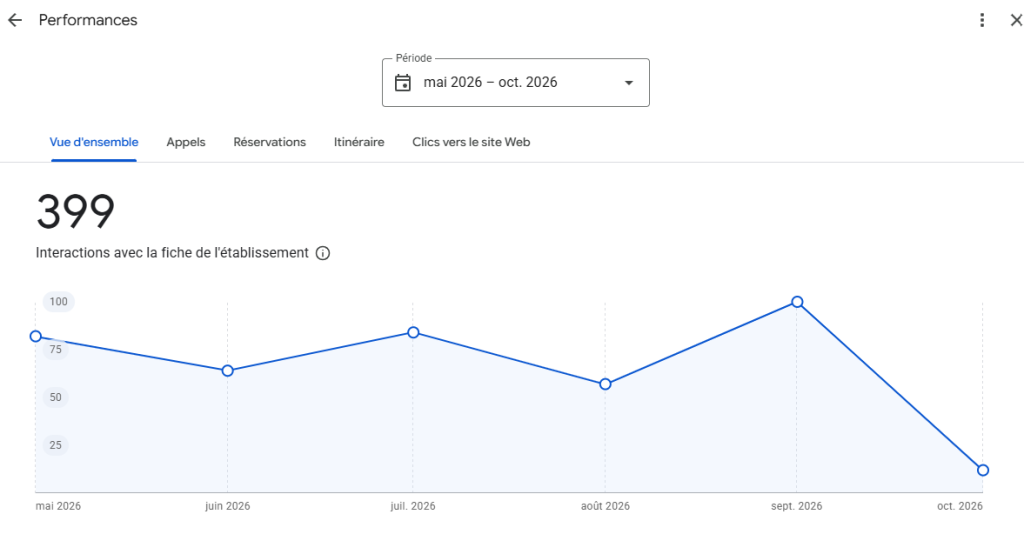
Task: Click the Performances page title
Action: tap(88, 20)
